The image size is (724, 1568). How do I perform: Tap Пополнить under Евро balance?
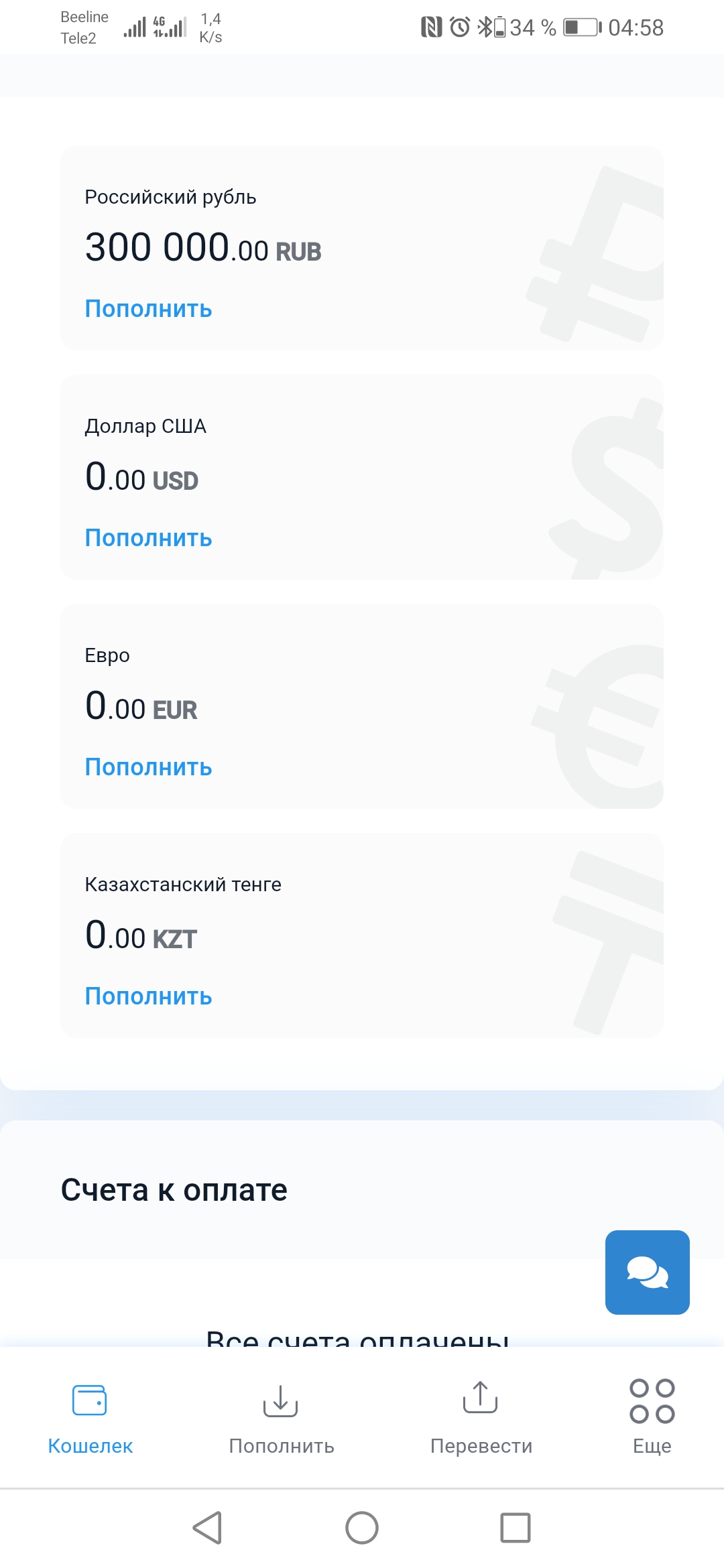coord(148,767)
